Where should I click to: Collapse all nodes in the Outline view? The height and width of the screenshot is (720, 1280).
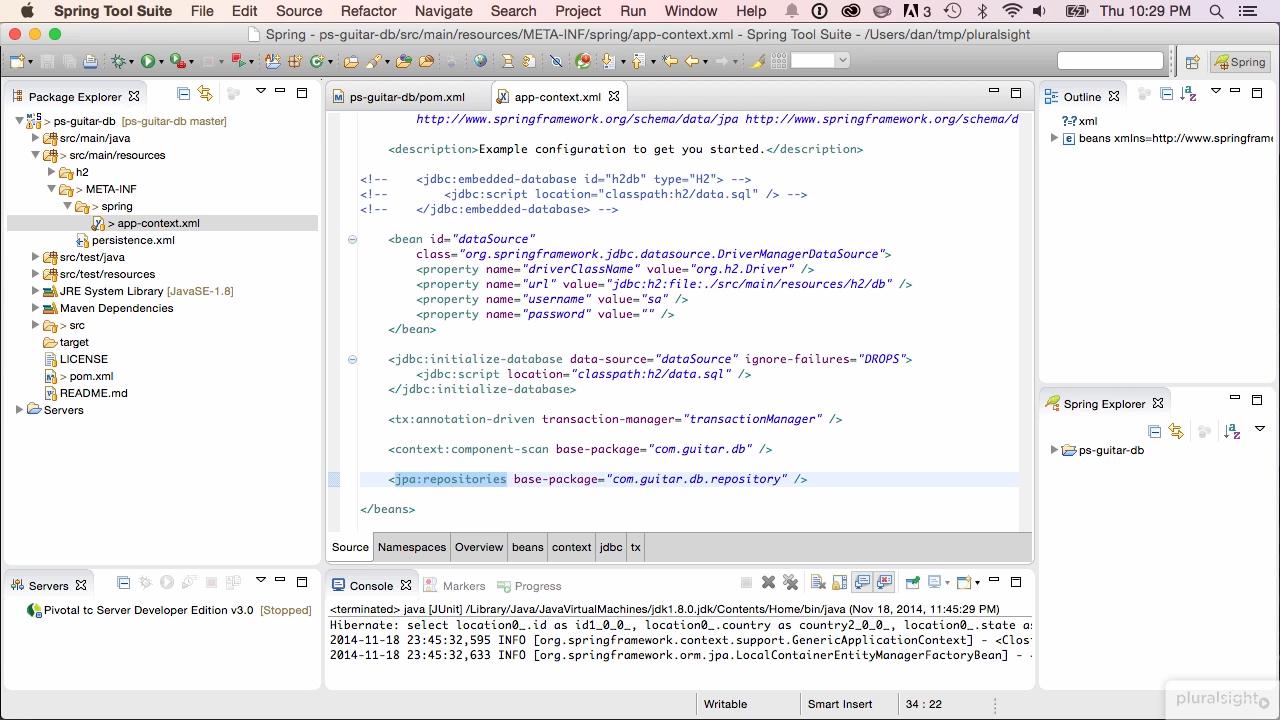[x=1166, y=93]
